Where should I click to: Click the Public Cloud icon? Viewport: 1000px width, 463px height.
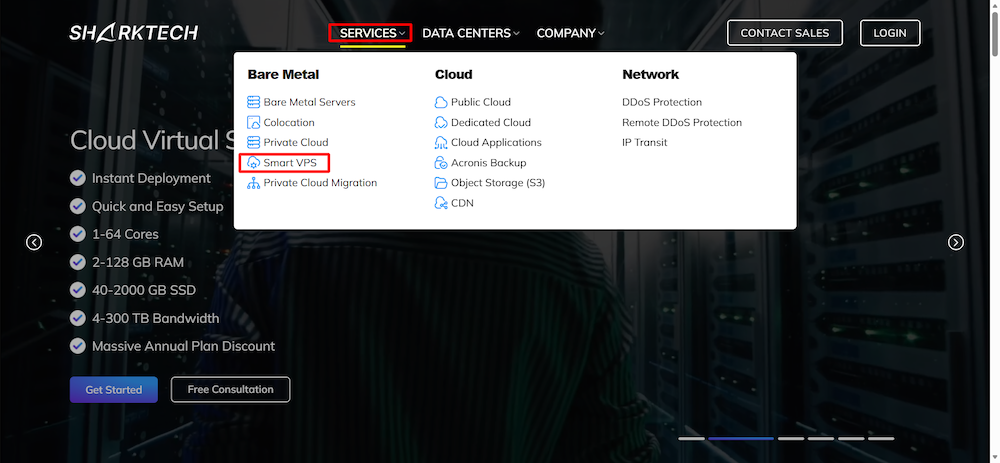[441, 102]
